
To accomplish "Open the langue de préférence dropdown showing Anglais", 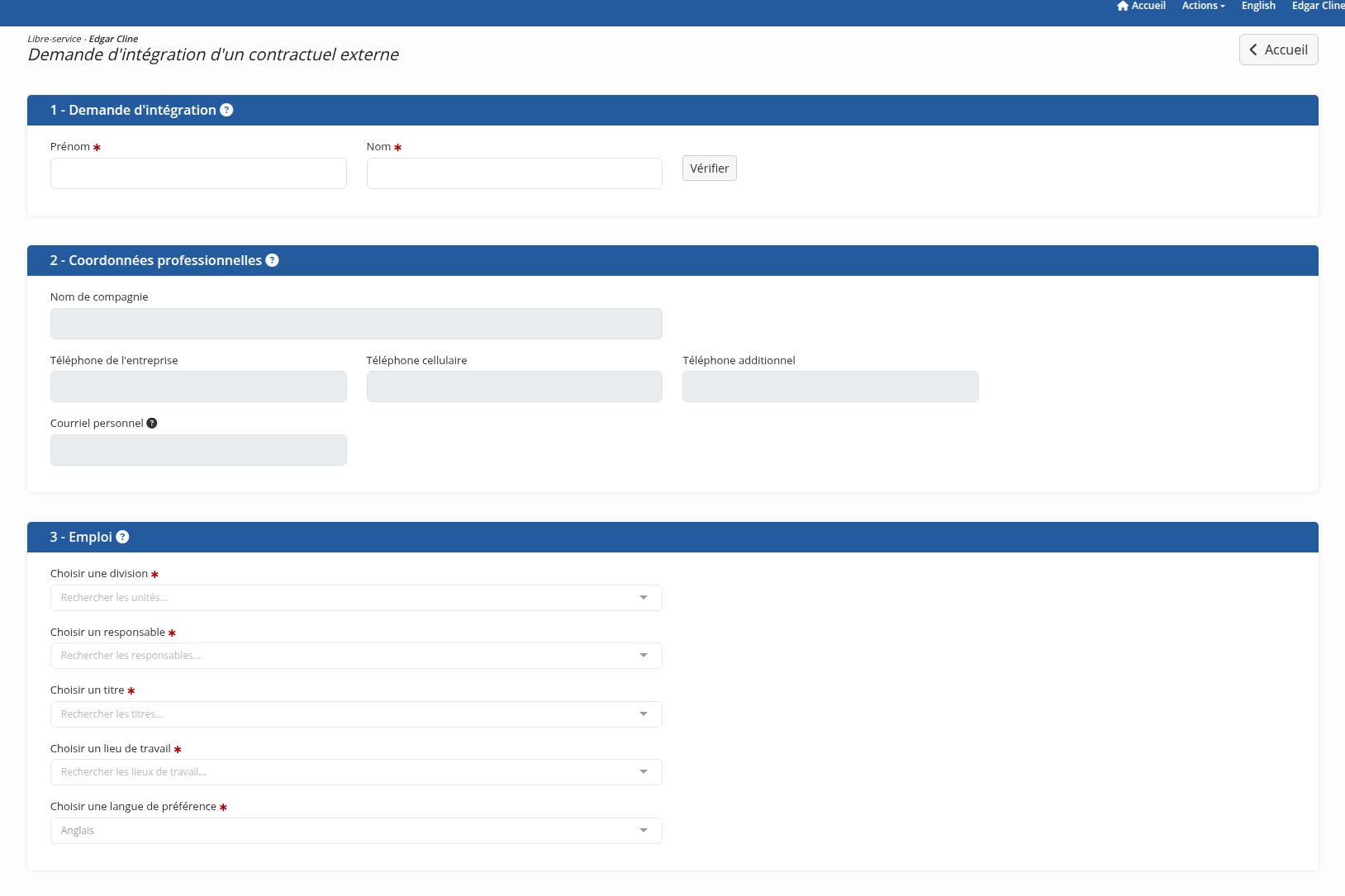I will (356, 831).
